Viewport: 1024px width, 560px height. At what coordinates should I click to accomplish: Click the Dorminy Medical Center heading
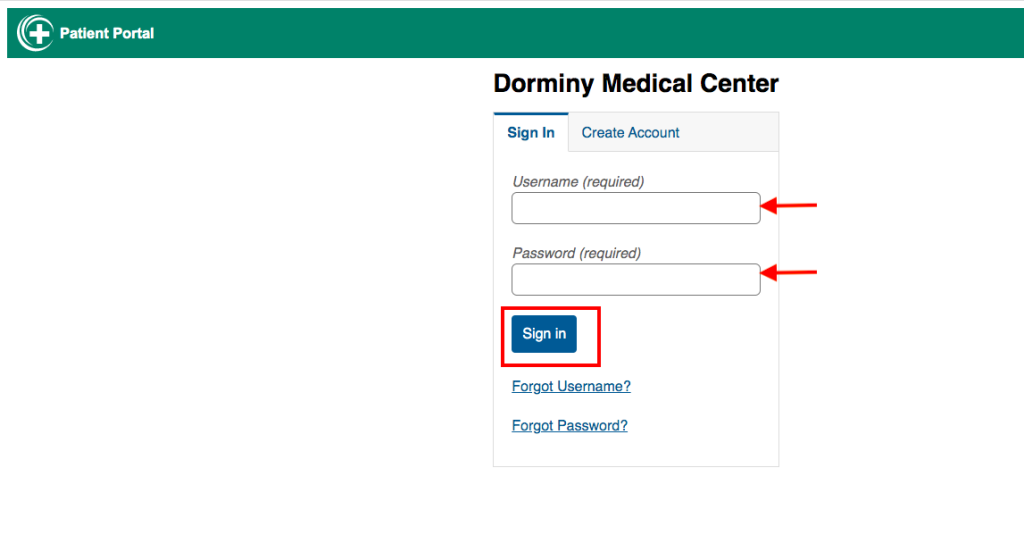[x=636, y=84]
